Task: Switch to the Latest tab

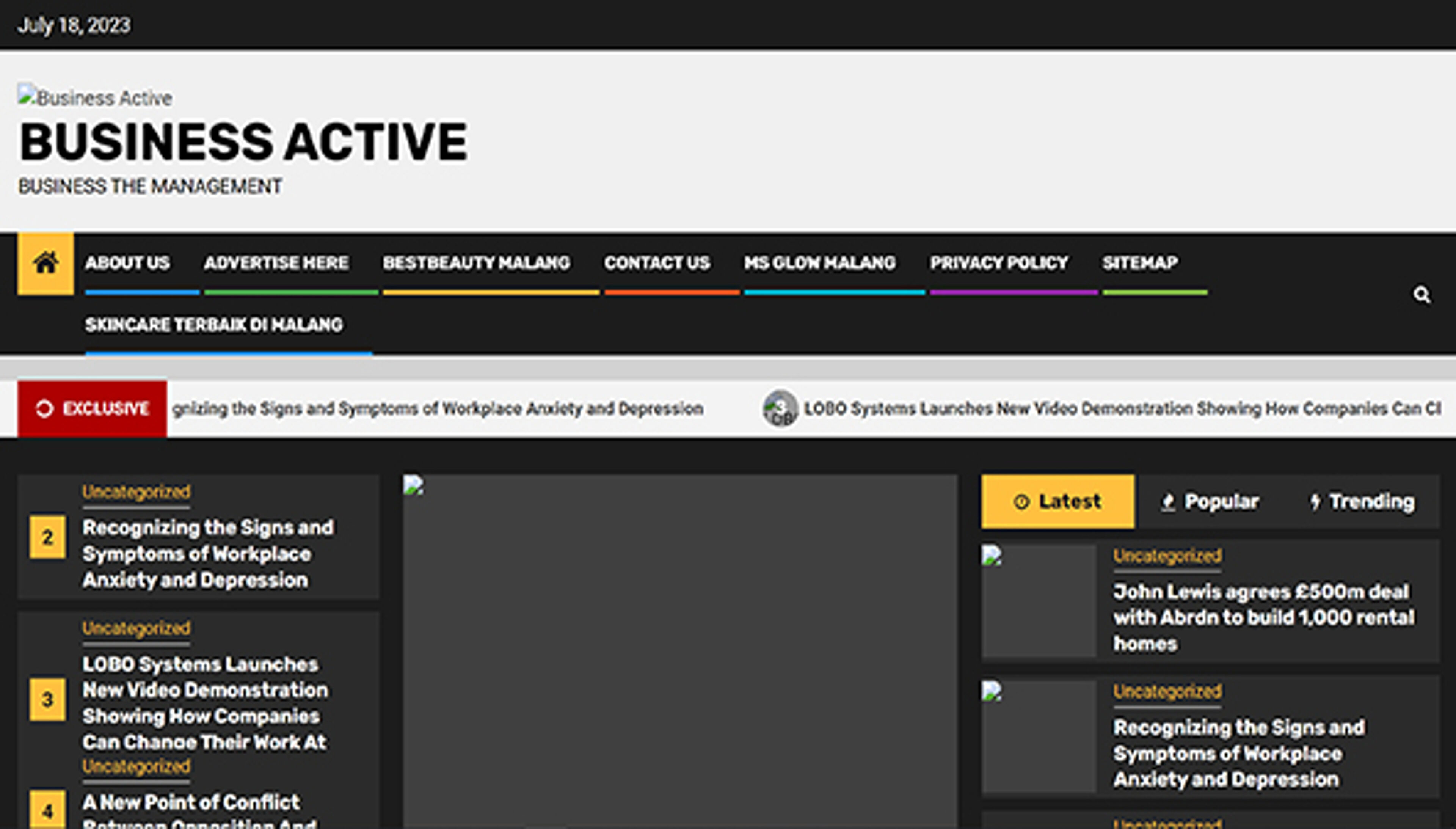Action: point(1057,502)
